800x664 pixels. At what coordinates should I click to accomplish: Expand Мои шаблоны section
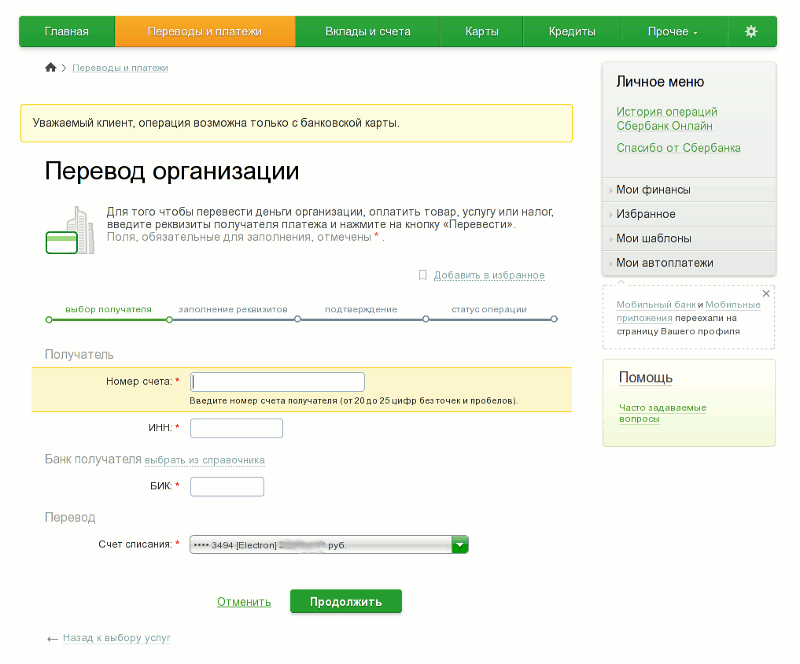coord(654,239)
